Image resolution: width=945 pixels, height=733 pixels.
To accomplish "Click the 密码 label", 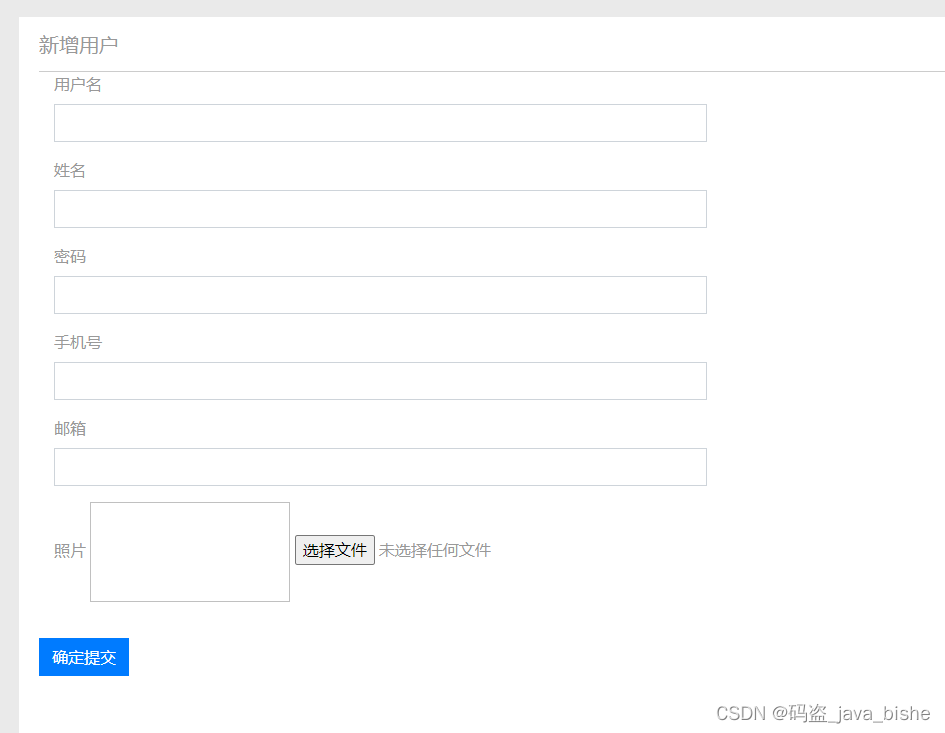I will pos(70,257).
